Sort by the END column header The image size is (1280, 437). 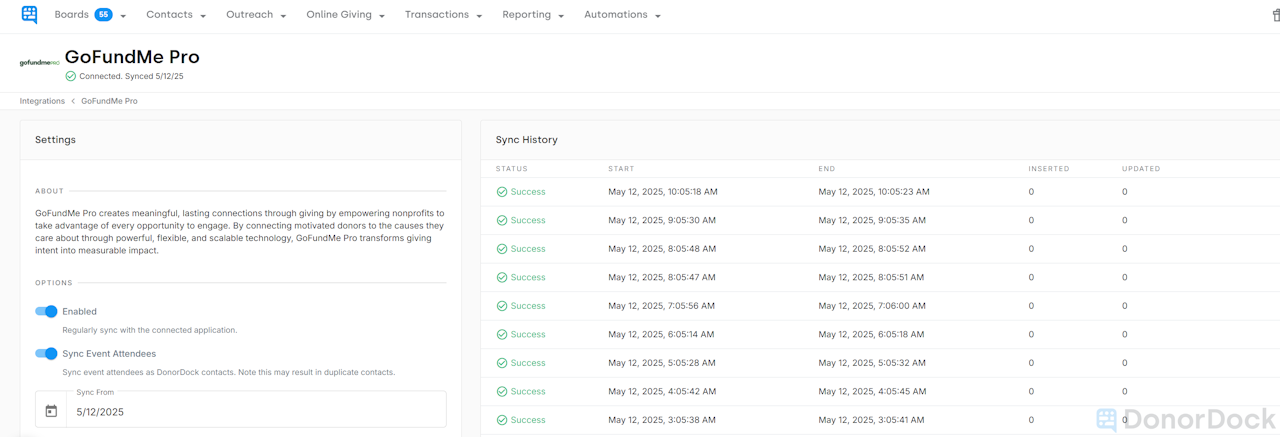coord(826,169)
